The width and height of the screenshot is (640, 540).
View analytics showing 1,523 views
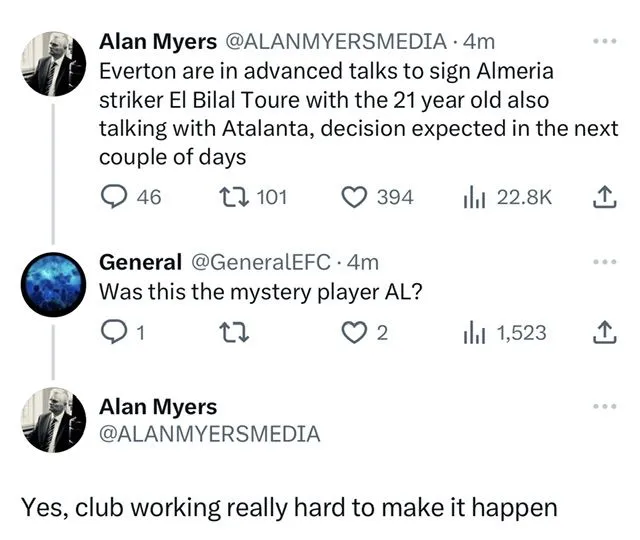click(x=471, y=332)
